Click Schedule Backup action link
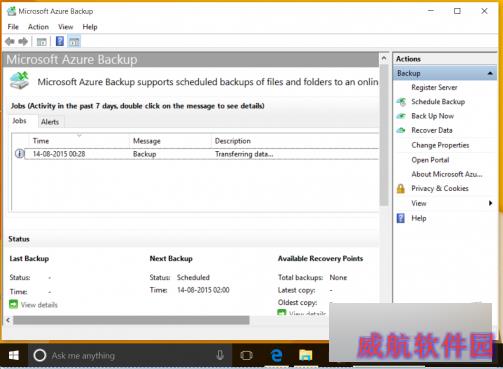 tap(438, 102)
